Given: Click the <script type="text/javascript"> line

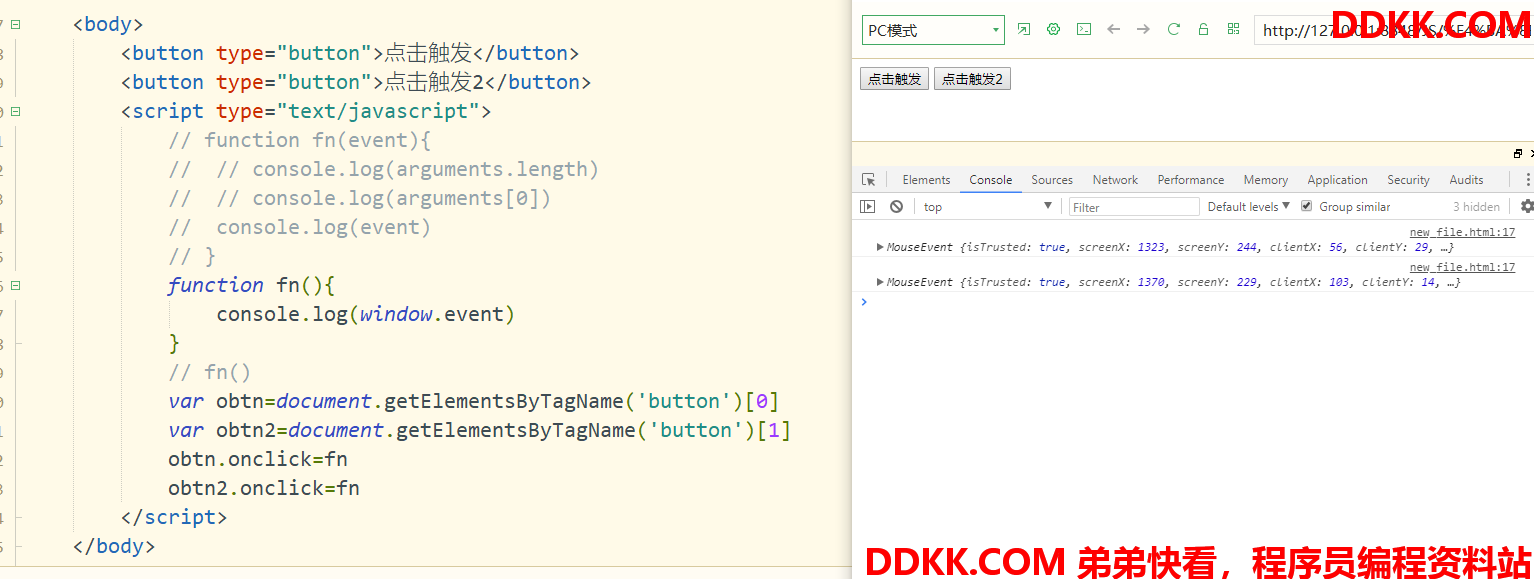Looking at the screenshot, I should click(x=306, y=111).
